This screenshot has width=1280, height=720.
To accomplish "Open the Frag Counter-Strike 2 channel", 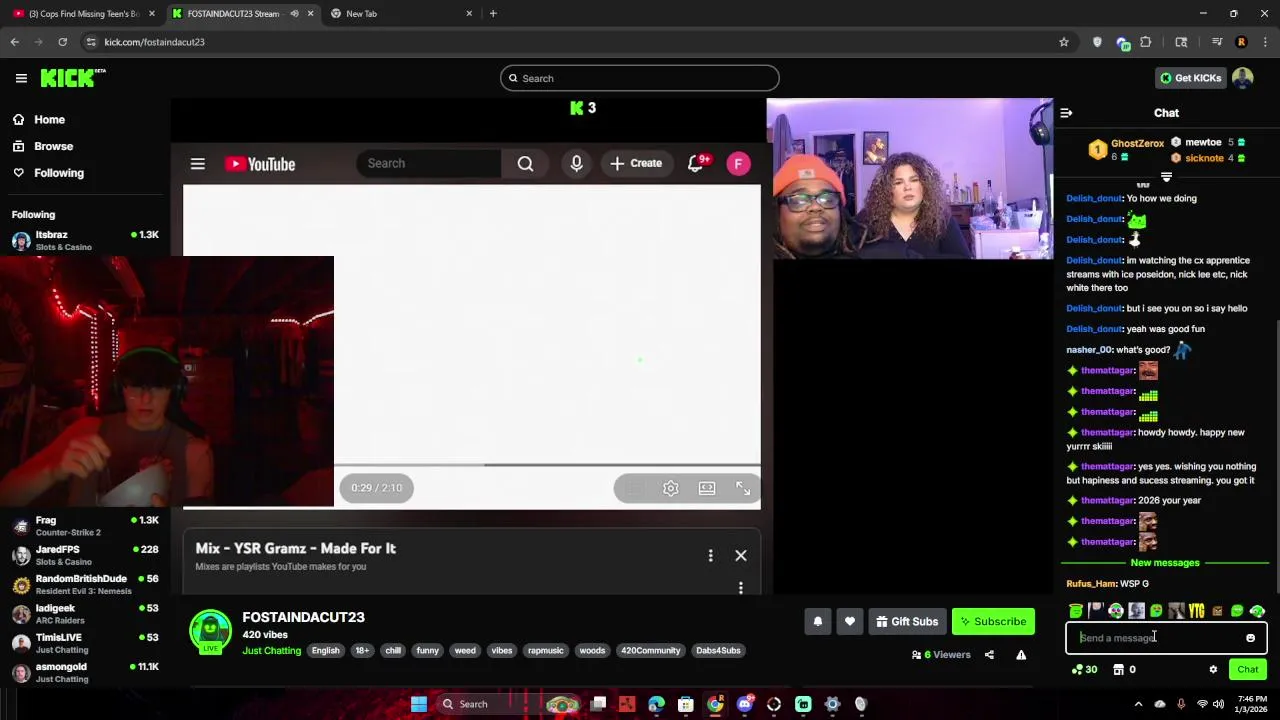I will point(85,526).
